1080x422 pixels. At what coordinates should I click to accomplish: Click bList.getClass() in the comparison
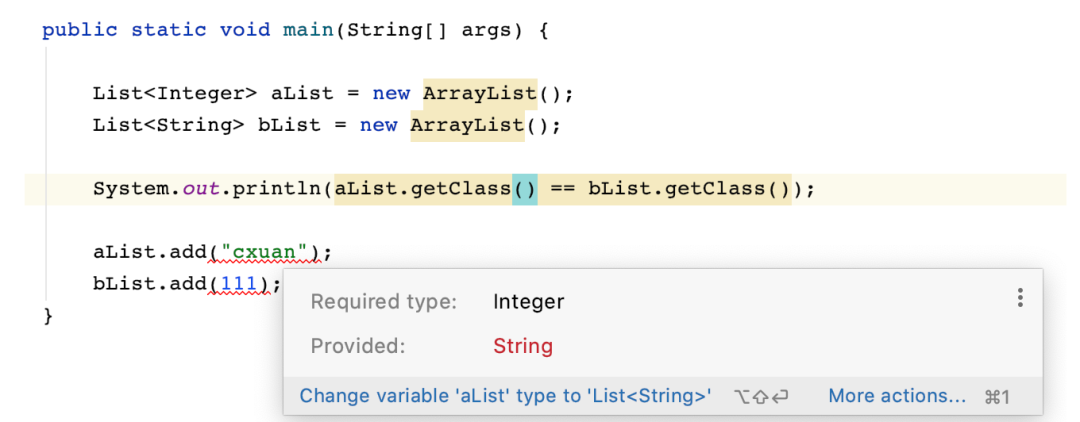688,188
